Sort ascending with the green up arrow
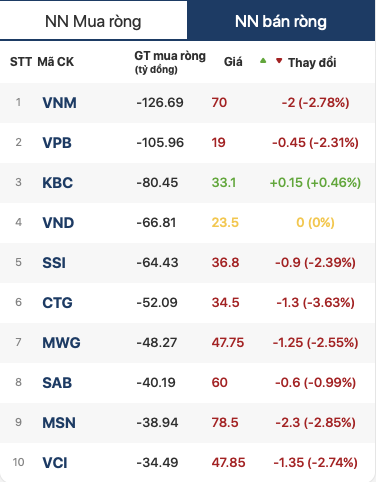 pos(263,61)
